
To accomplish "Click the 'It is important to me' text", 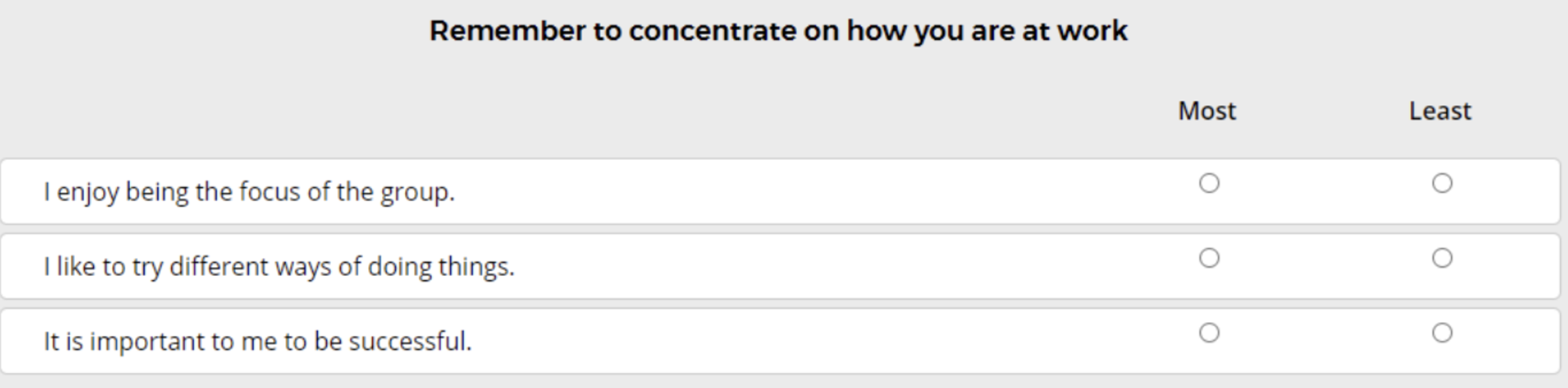I will tap(257, 341).
